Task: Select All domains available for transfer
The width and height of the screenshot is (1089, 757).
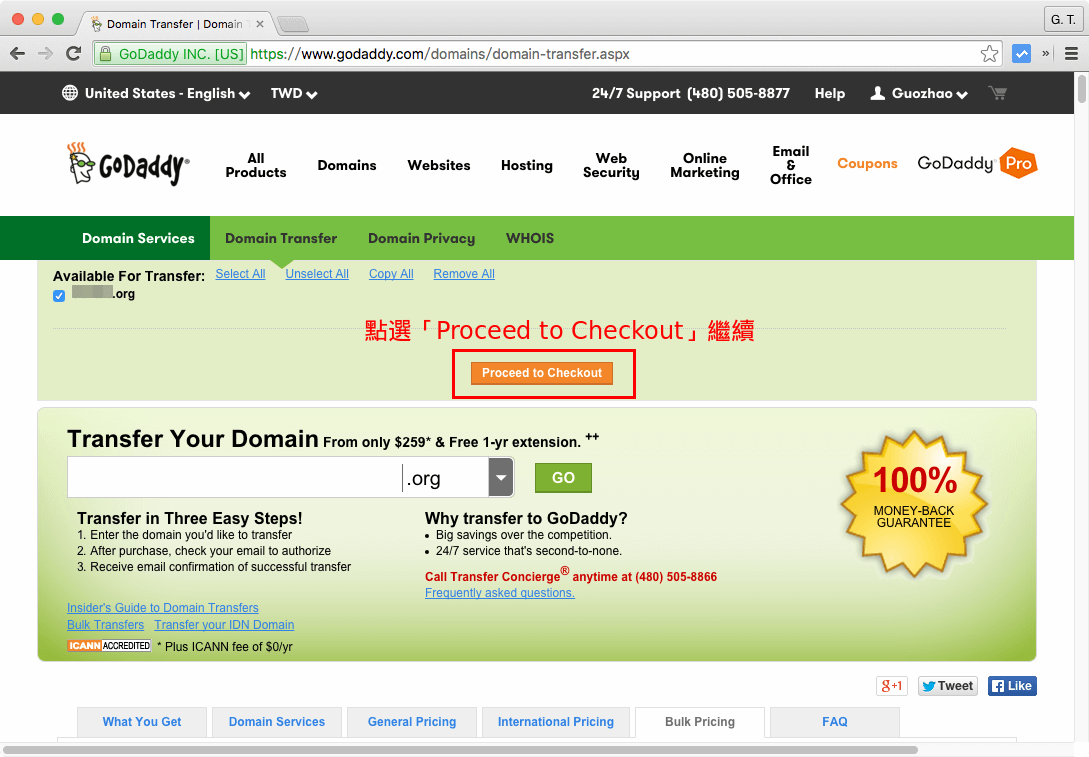Action: tap(240, 273)
